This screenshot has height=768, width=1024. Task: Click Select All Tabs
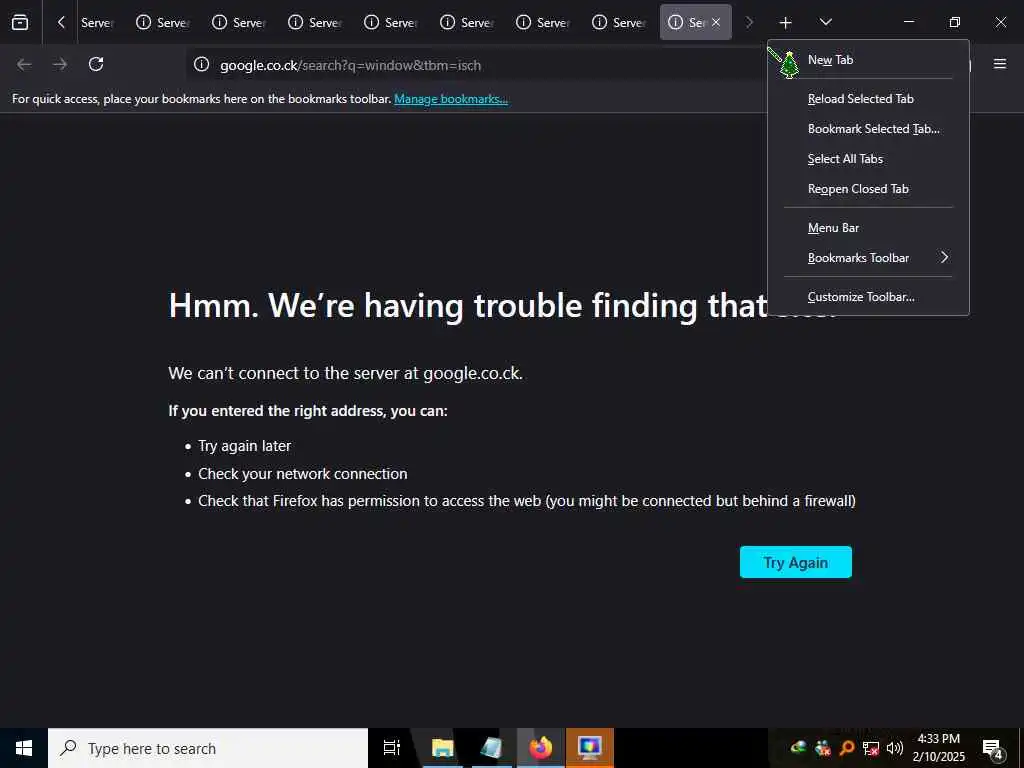click(869, 159)
